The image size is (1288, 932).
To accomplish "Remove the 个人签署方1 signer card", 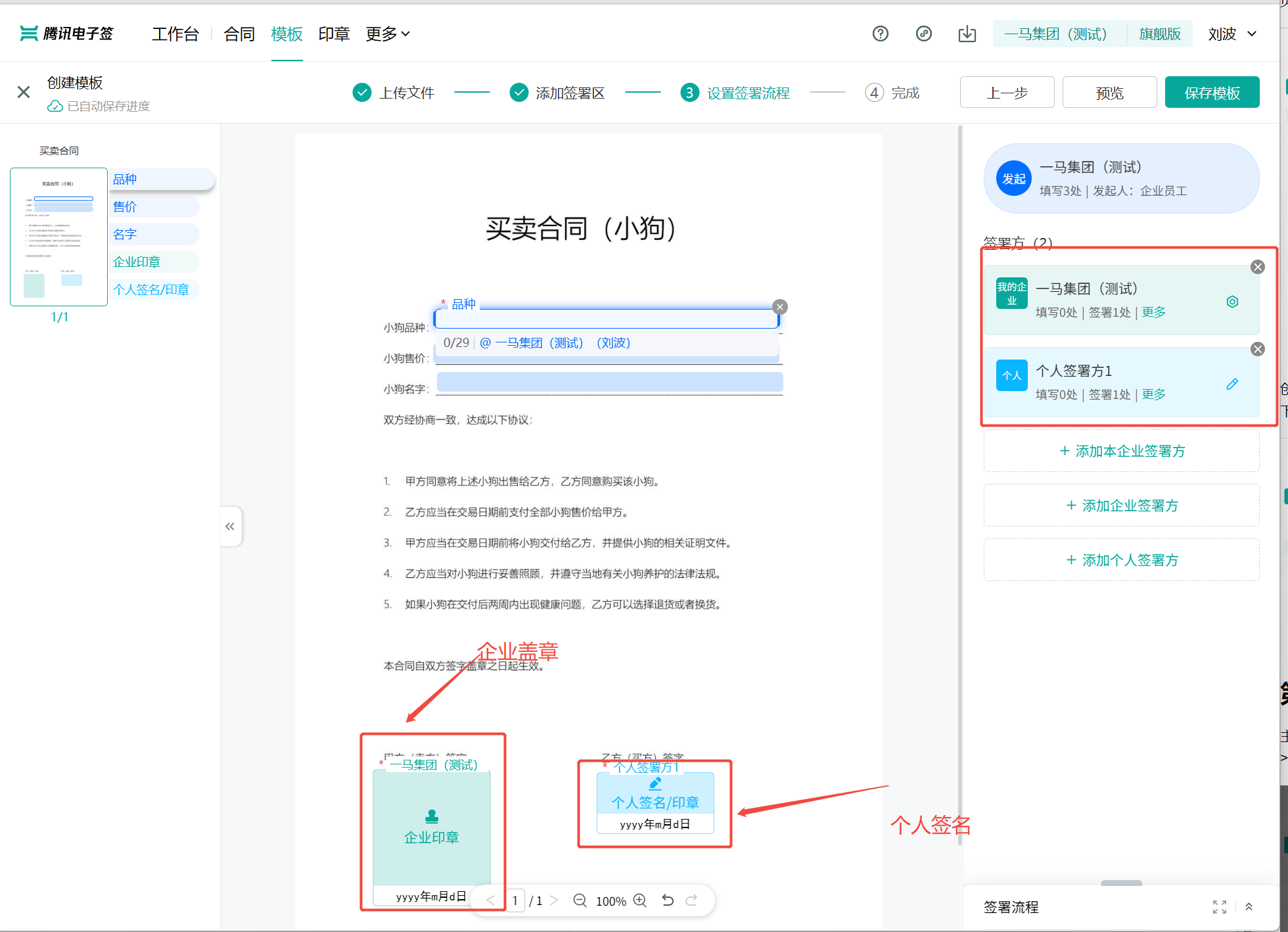I will click(x=1258, y=349).
